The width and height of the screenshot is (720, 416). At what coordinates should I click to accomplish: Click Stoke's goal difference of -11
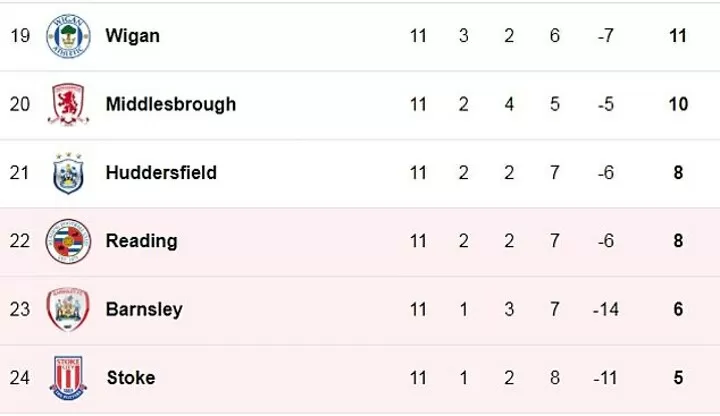(x=605, y=378)
